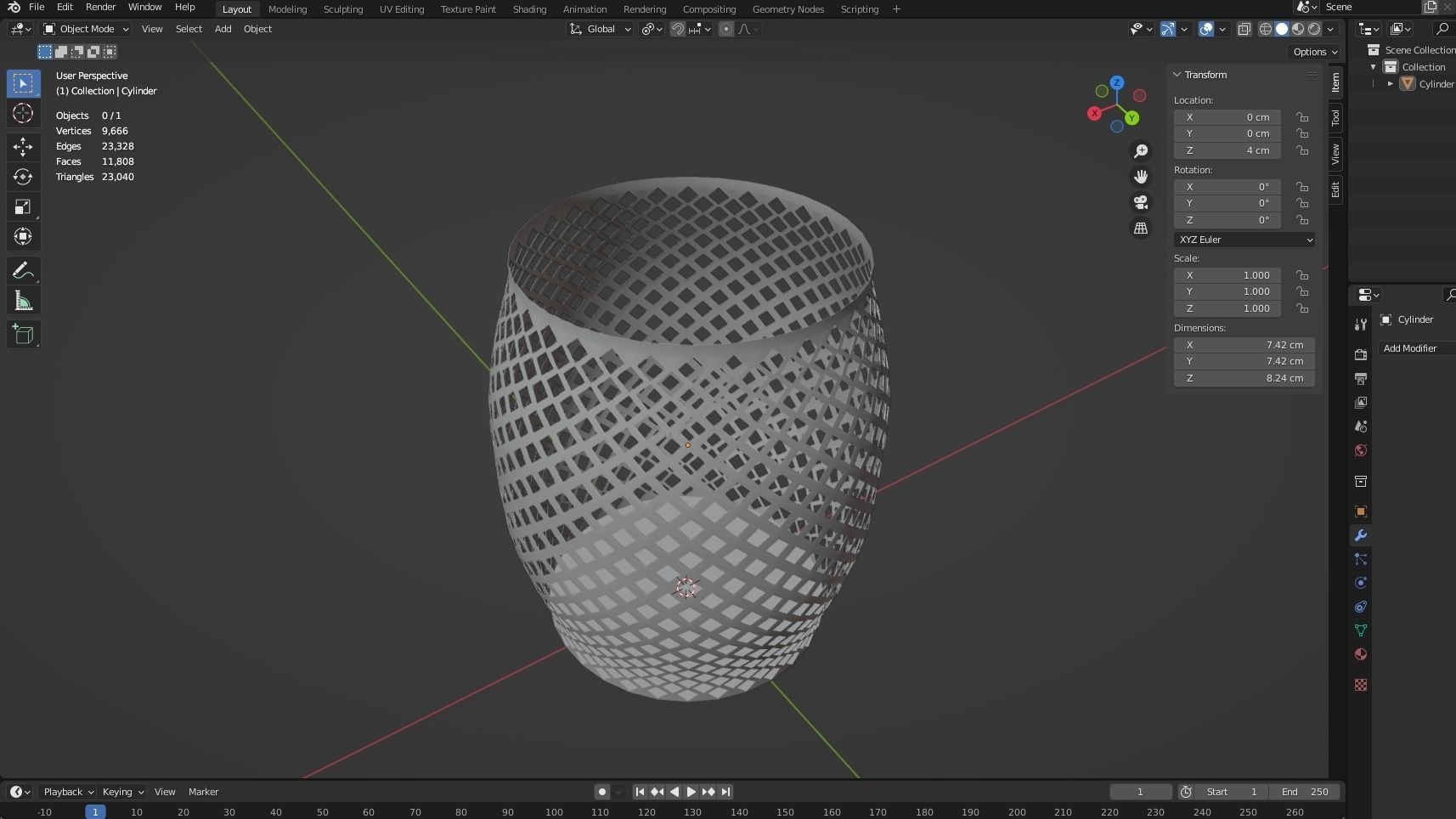This screenshot has height=819, width=1456.
Task: Switch orthographic/perspective grid icon
Action: [x=1141, y=228]
